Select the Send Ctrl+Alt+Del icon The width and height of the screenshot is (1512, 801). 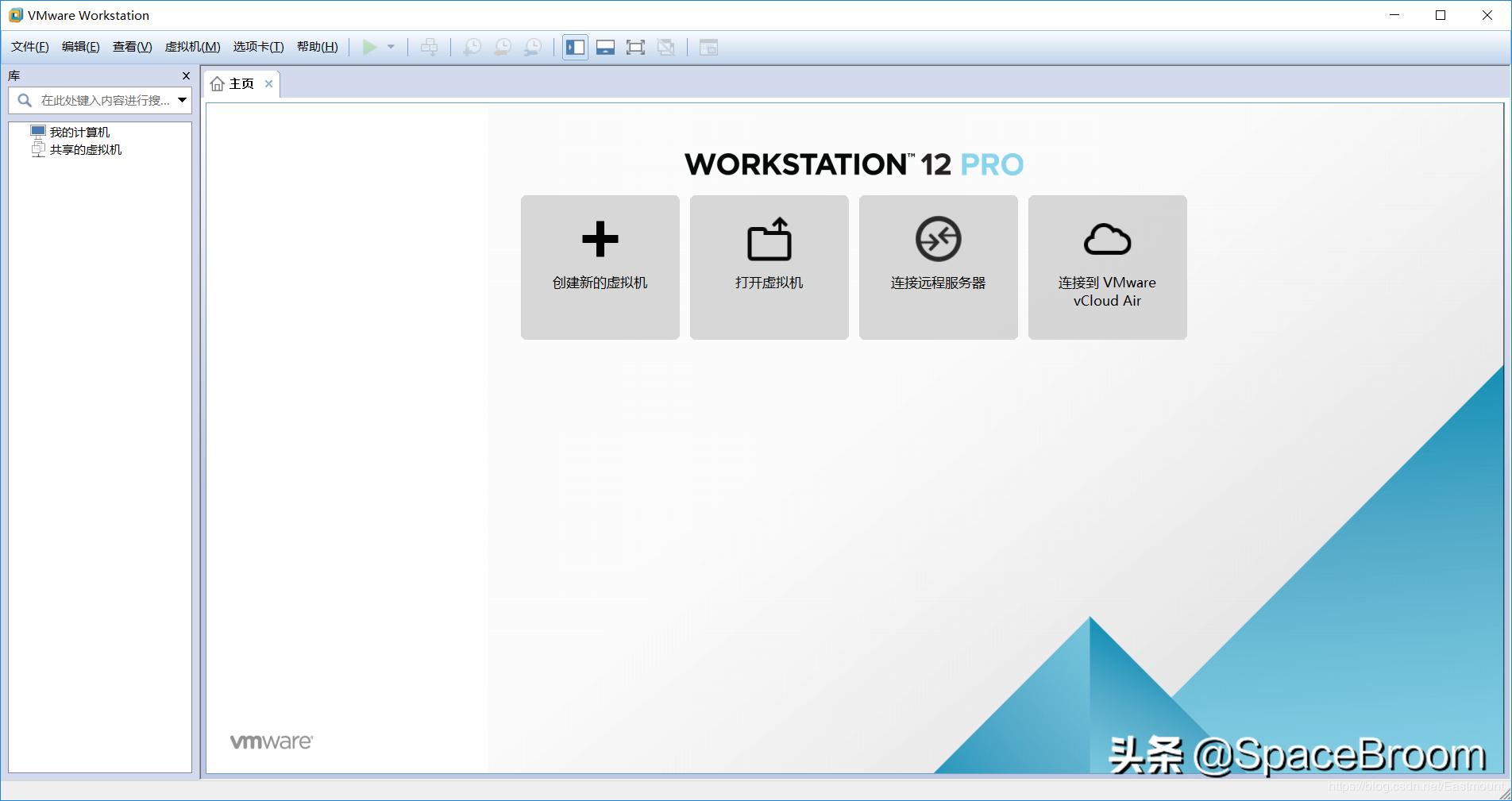pyautogui.click(x=429, y=47)
